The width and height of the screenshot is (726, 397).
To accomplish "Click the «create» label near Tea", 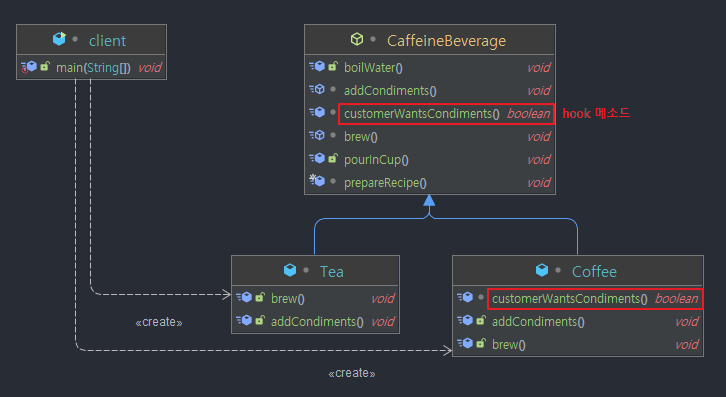I will 159,322.
